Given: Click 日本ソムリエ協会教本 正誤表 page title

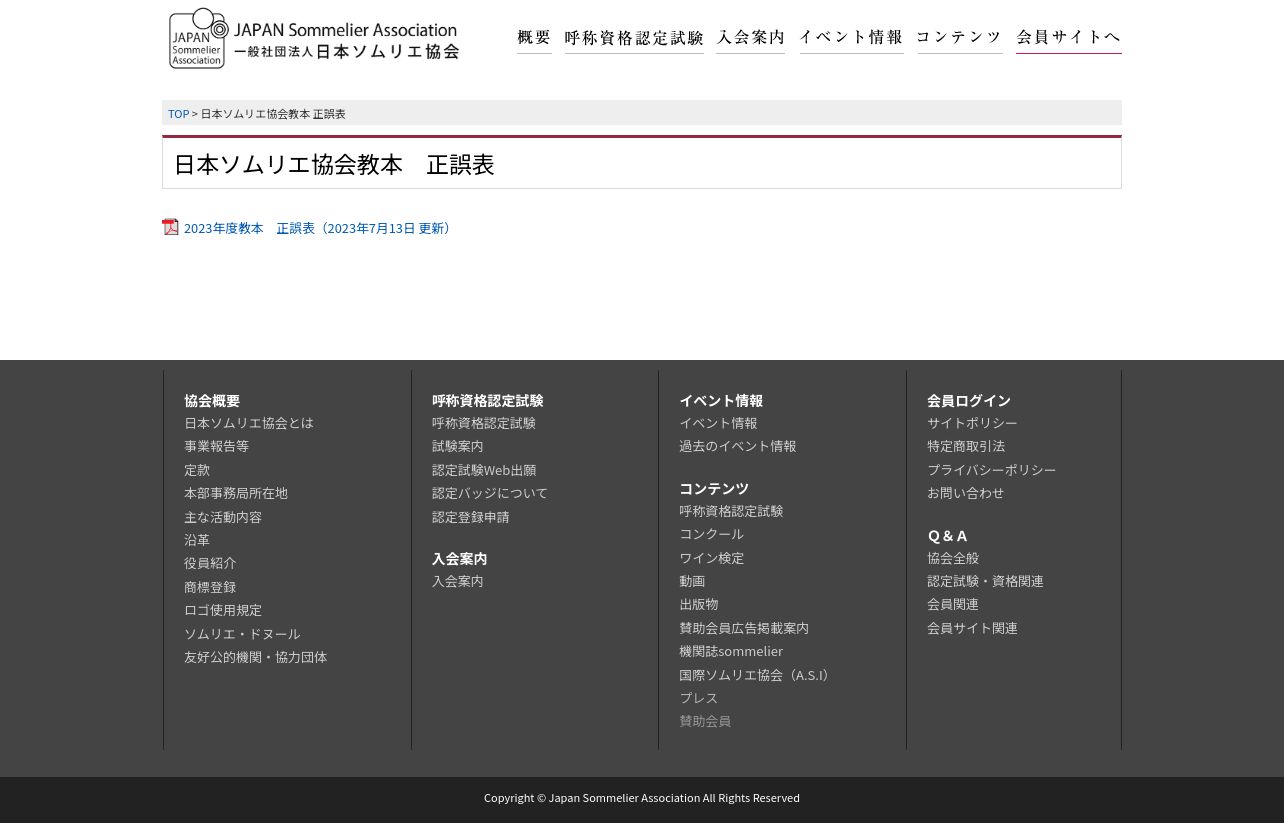Looking at the screenshot, I should (x=334, y=164).
